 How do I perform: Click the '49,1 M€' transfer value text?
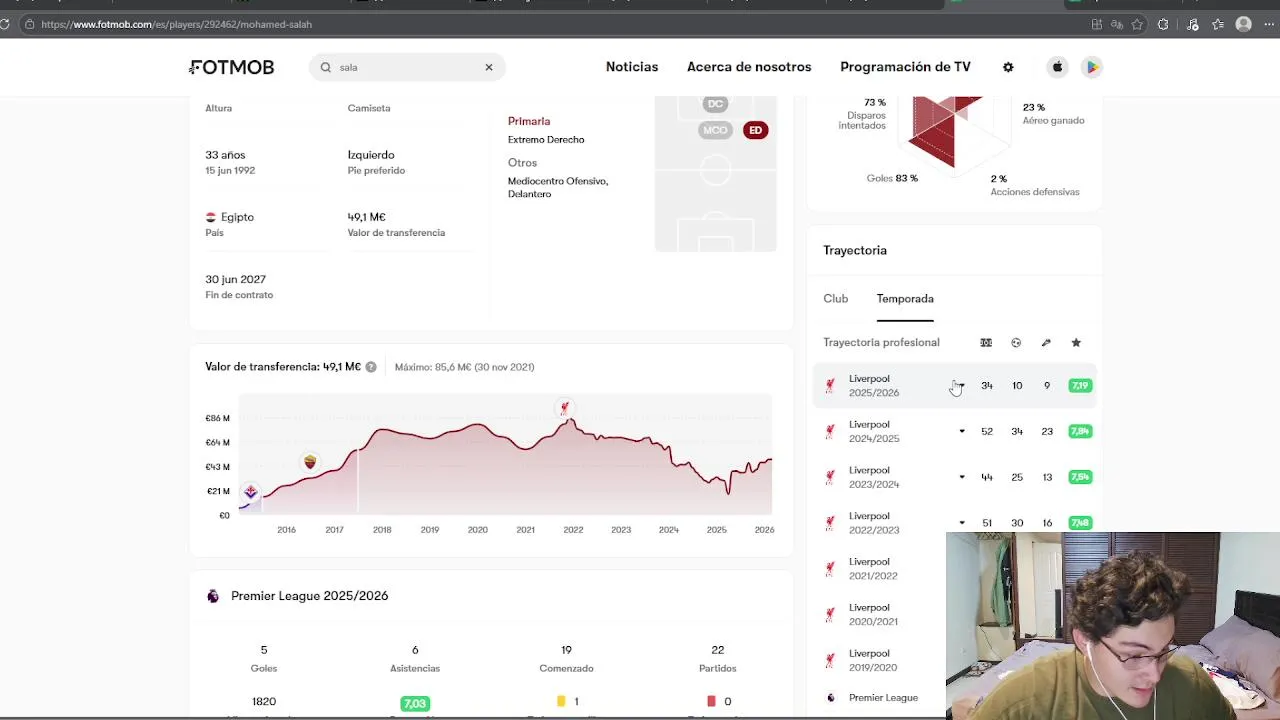coord(366,217)
